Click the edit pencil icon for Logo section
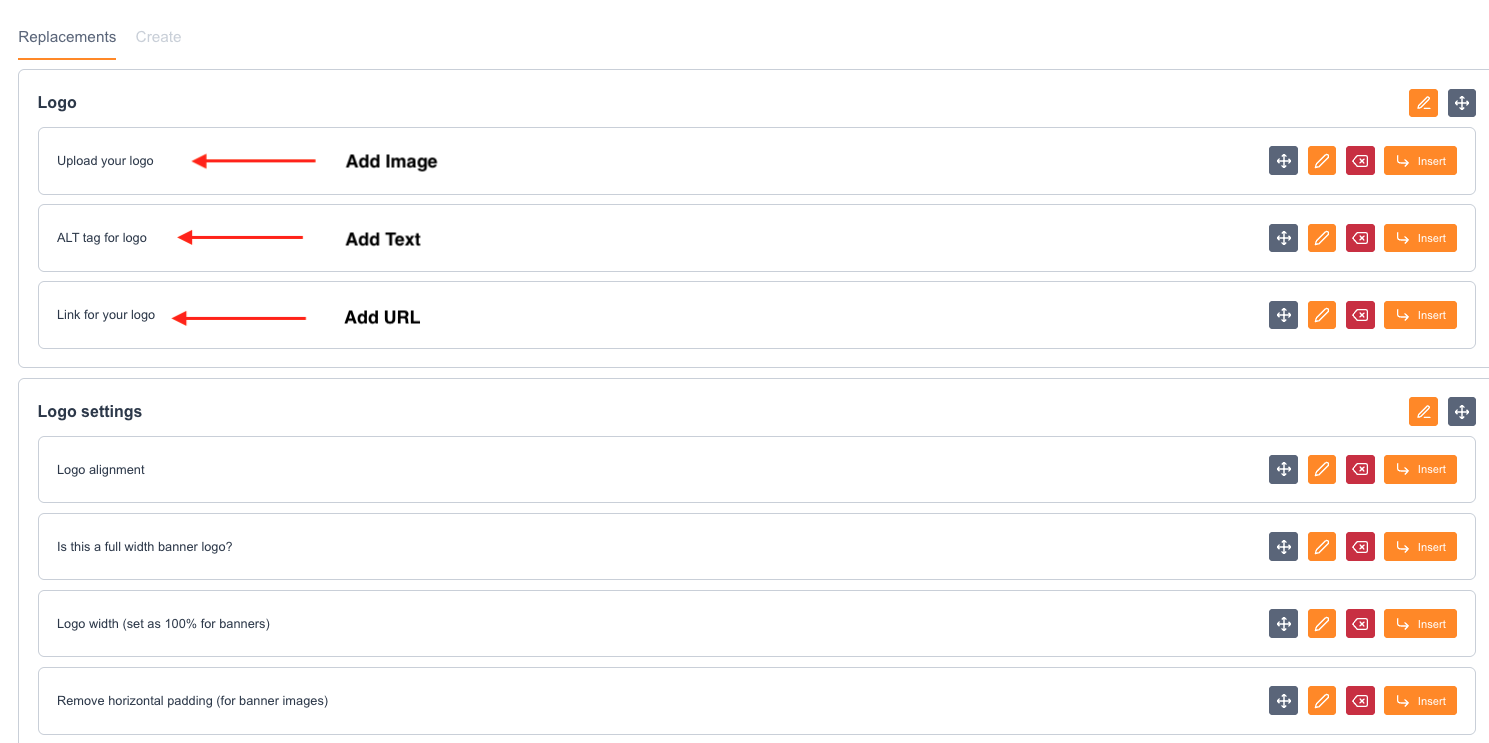Viewport: 1489px width, 743px height. 1423,103
